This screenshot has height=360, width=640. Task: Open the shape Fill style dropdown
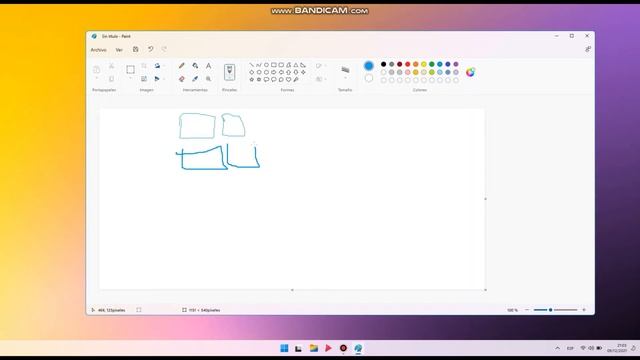coord(321,79)
